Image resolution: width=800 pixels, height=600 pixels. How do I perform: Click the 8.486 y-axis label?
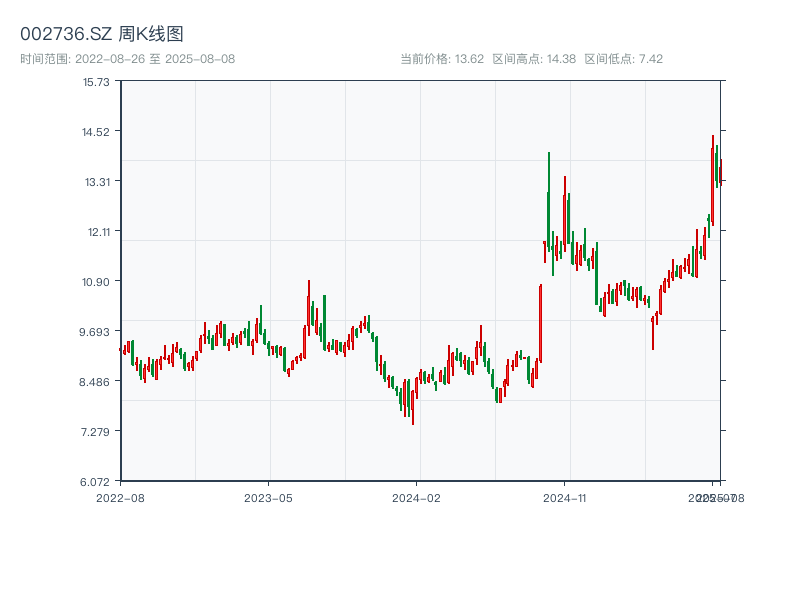(x=97, y=381)
